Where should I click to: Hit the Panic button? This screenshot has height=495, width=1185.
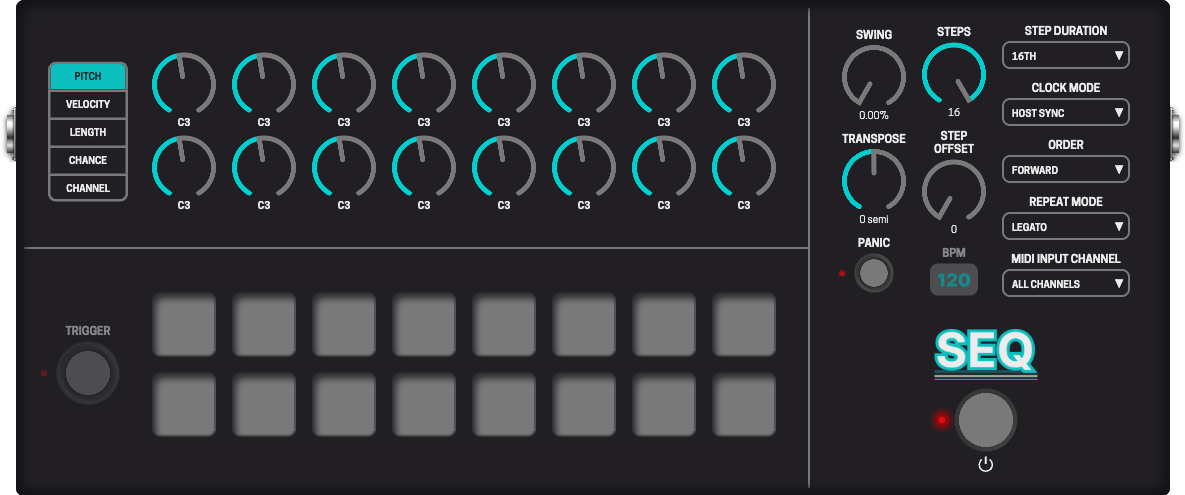click(x=874, y=273)
